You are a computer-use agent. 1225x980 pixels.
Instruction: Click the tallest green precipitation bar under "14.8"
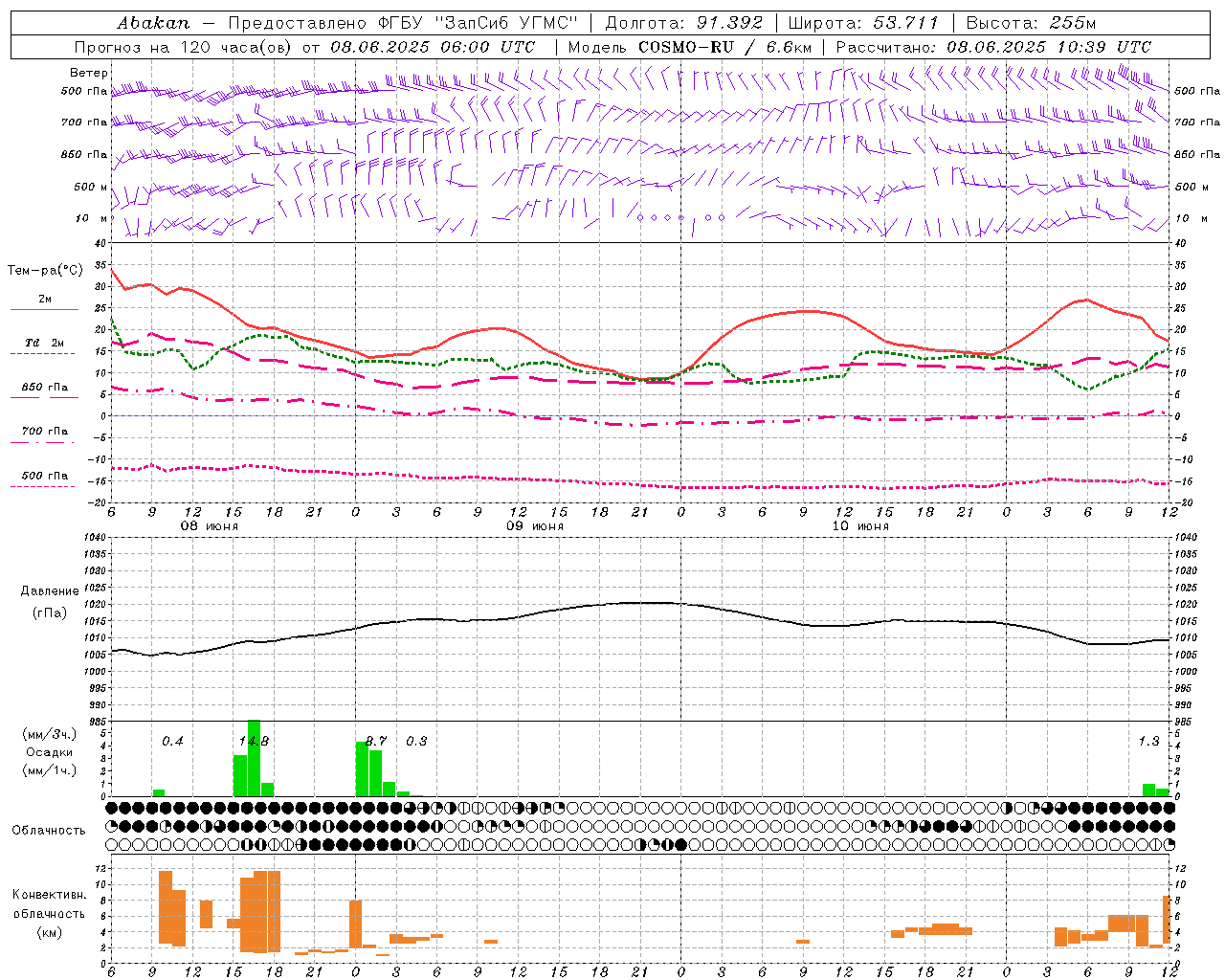[x=254, y=758]
